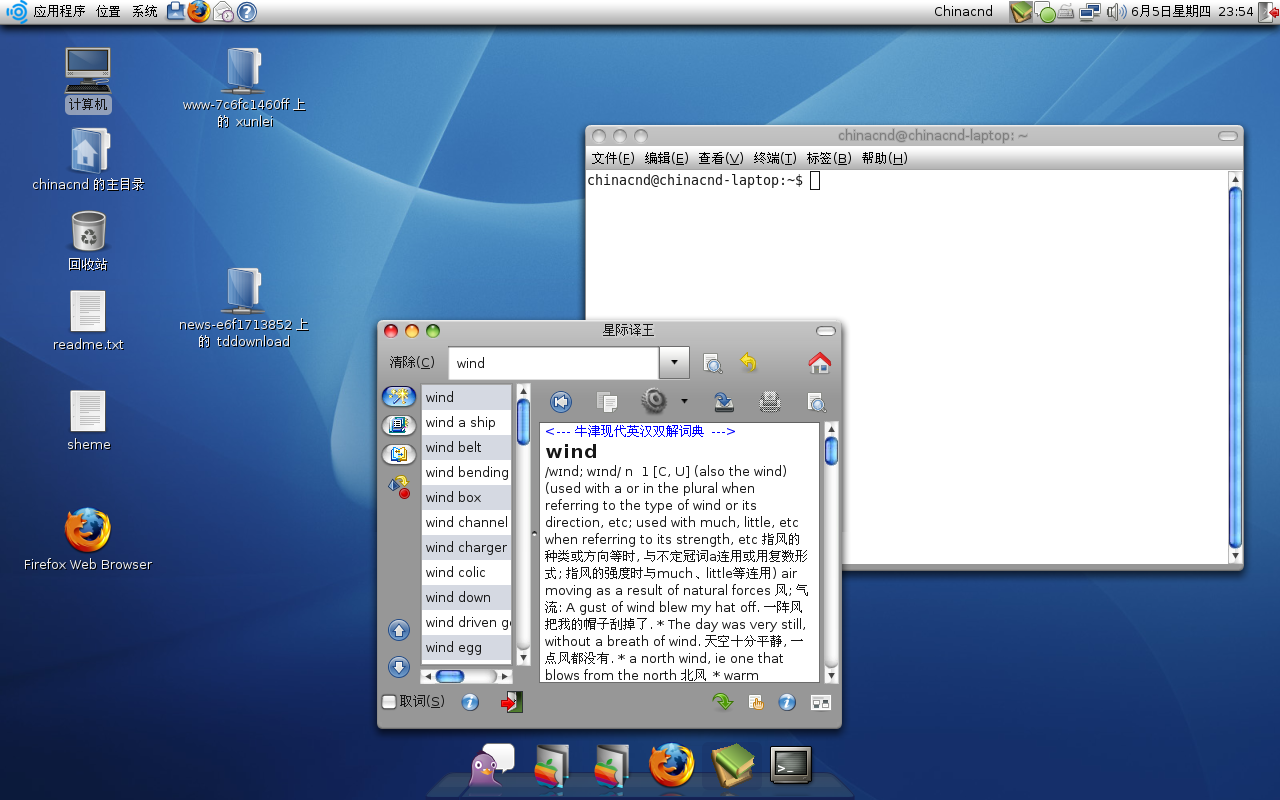Select the magic wand fuzzy search button
Screen dimensions: 1280x800
coord(399,397)
